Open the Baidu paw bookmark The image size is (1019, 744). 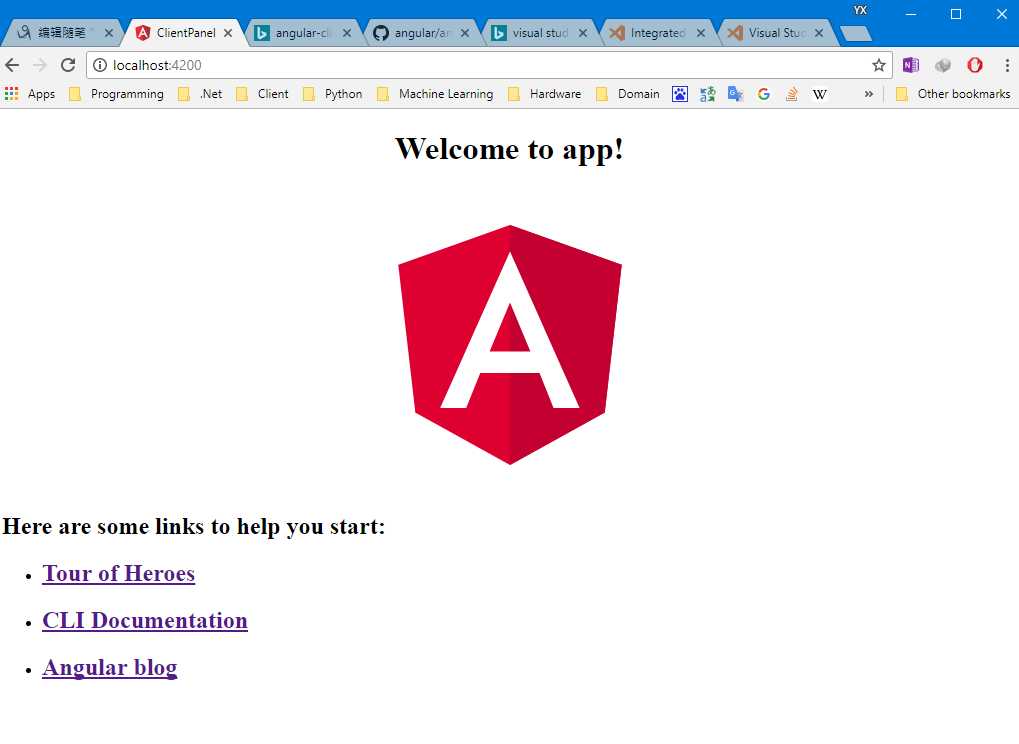pos(680,94)
